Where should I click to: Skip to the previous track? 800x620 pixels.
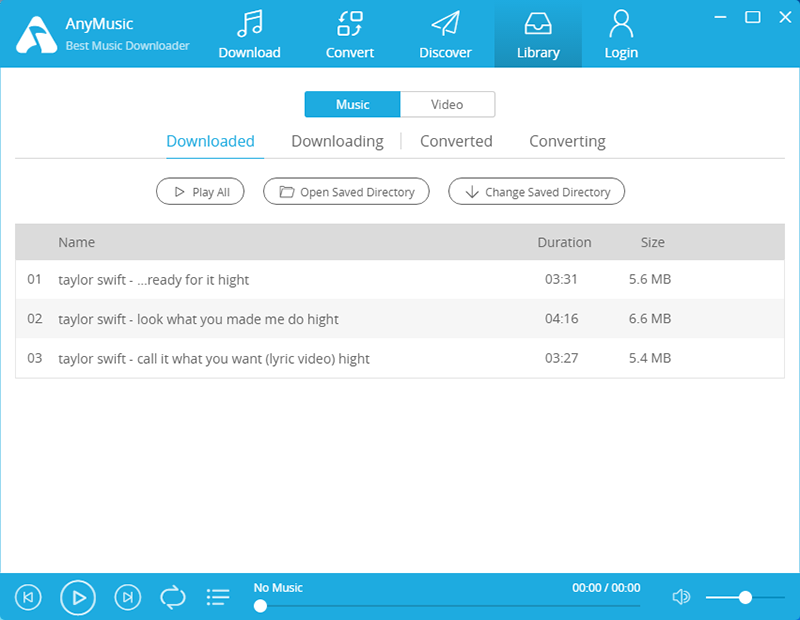28,597
